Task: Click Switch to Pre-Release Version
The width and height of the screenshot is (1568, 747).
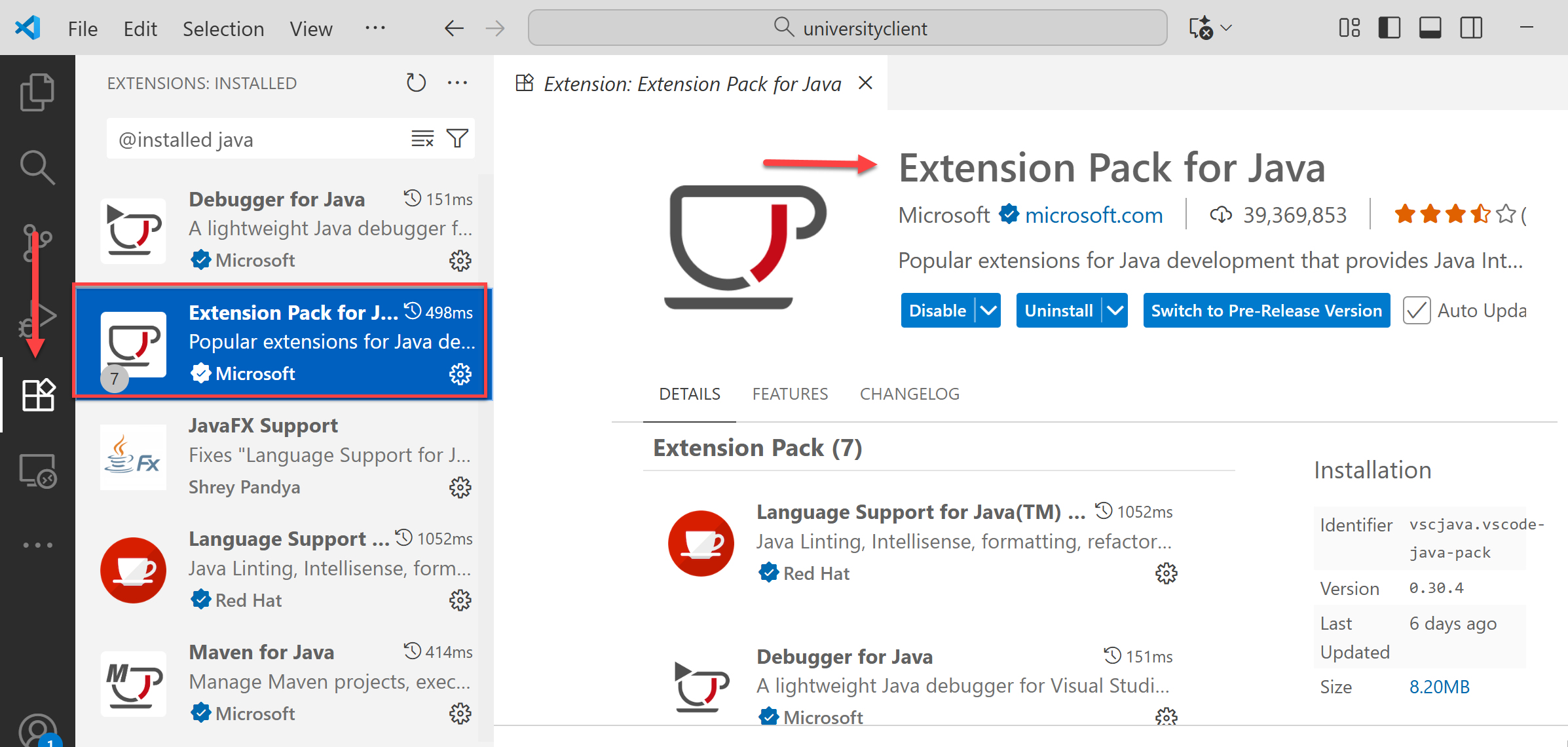Action: pyautogui.click(x=1265, y=311)
